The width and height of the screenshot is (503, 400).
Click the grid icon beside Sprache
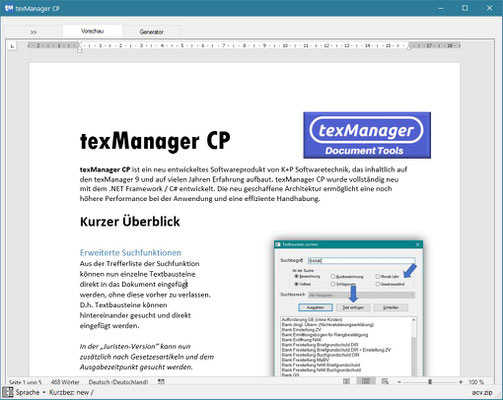click(7, 392)
